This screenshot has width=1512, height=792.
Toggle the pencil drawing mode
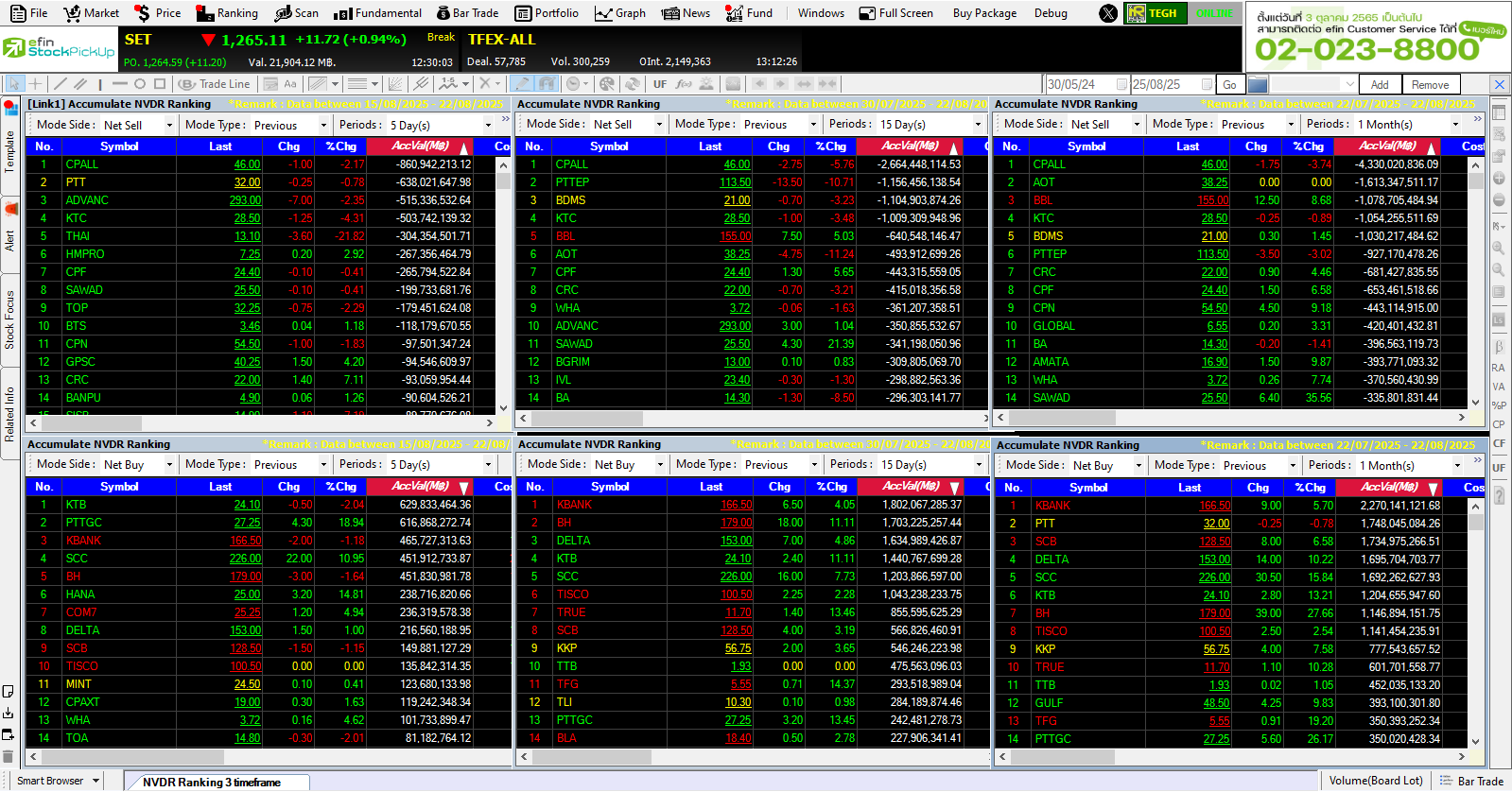pyautogui.click(x=521, y=84)
